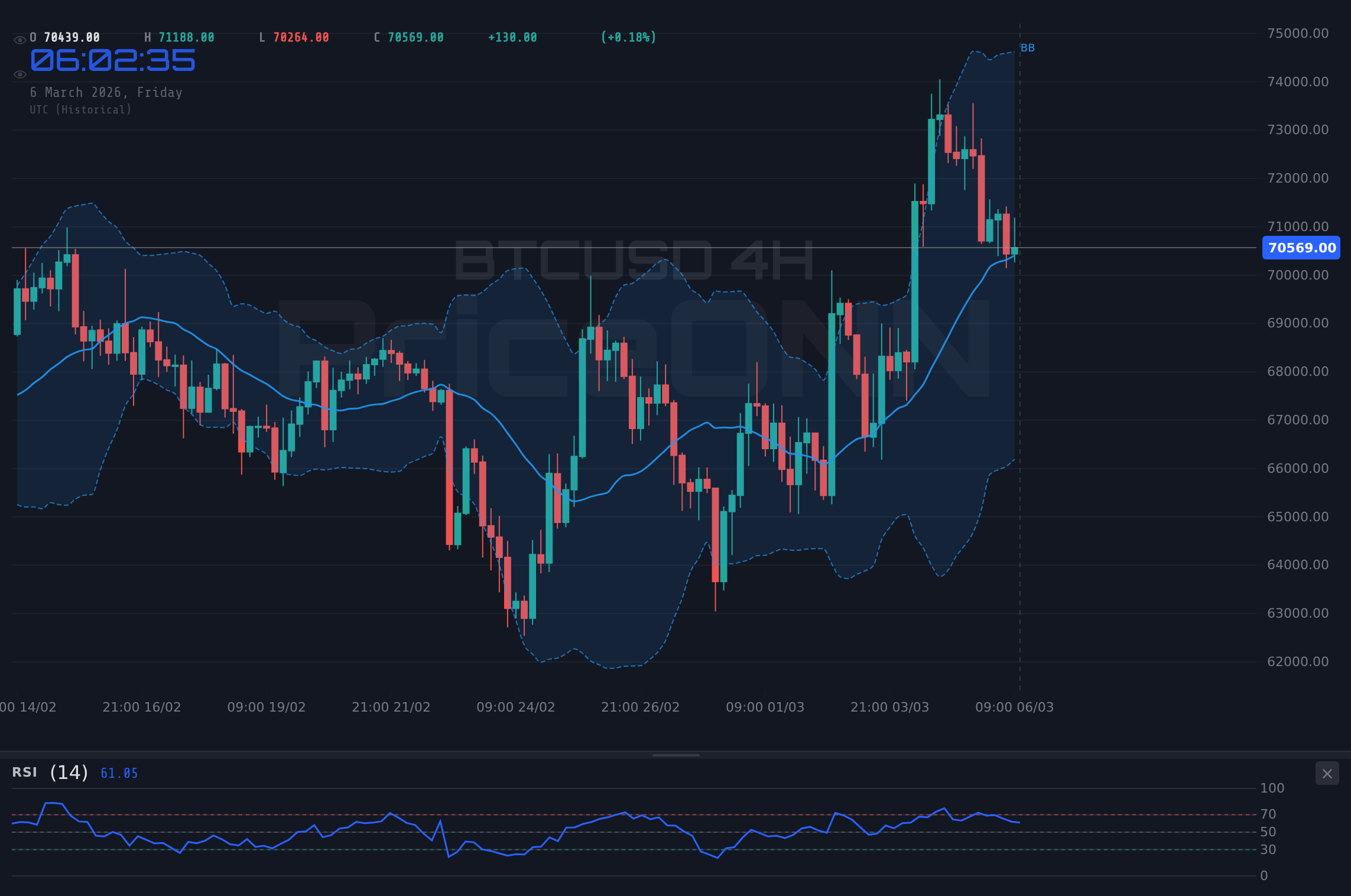Click the close price 70569.00 in header
The height and width of the screenshot is (896, 1351).
coord(415,37)
